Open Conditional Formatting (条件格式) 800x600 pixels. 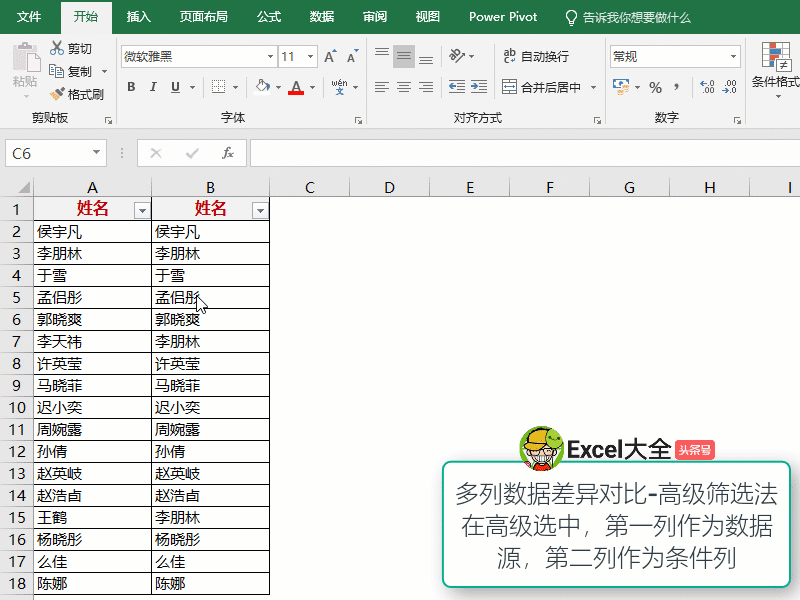point(776,69)
